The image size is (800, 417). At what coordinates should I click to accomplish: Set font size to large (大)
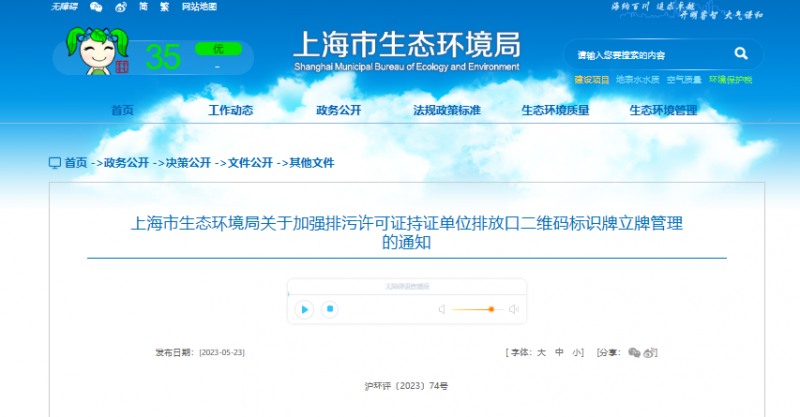(x=541, y=353)
